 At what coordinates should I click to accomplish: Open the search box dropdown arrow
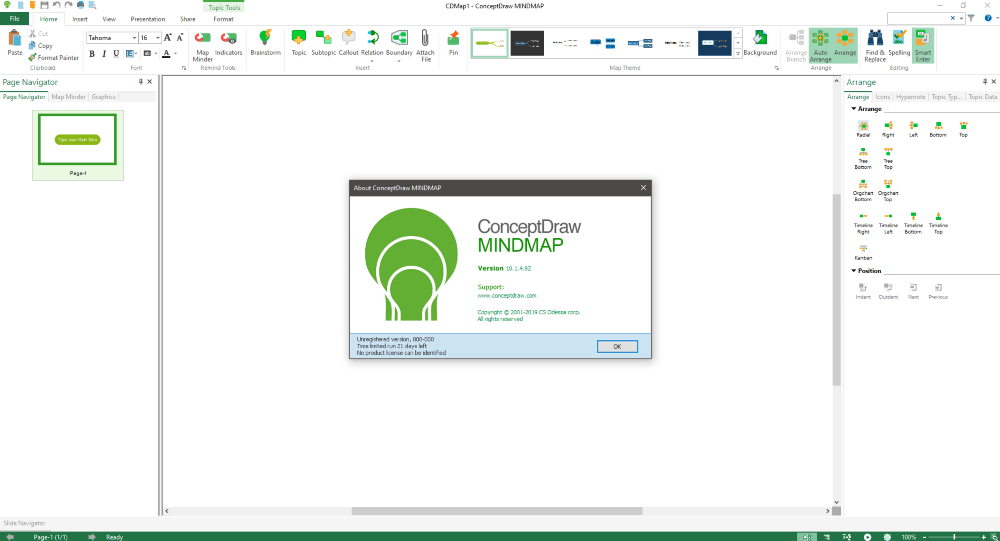coord(961,19)
